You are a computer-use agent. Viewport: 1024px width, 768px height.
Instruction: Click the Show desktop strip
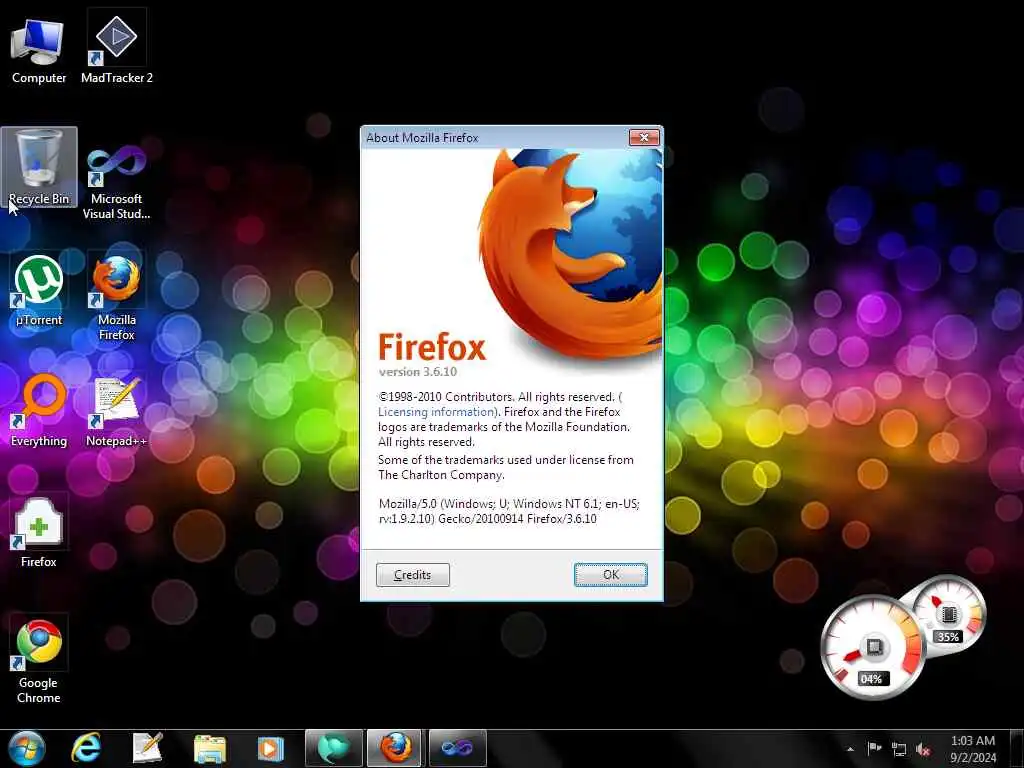1017,748
